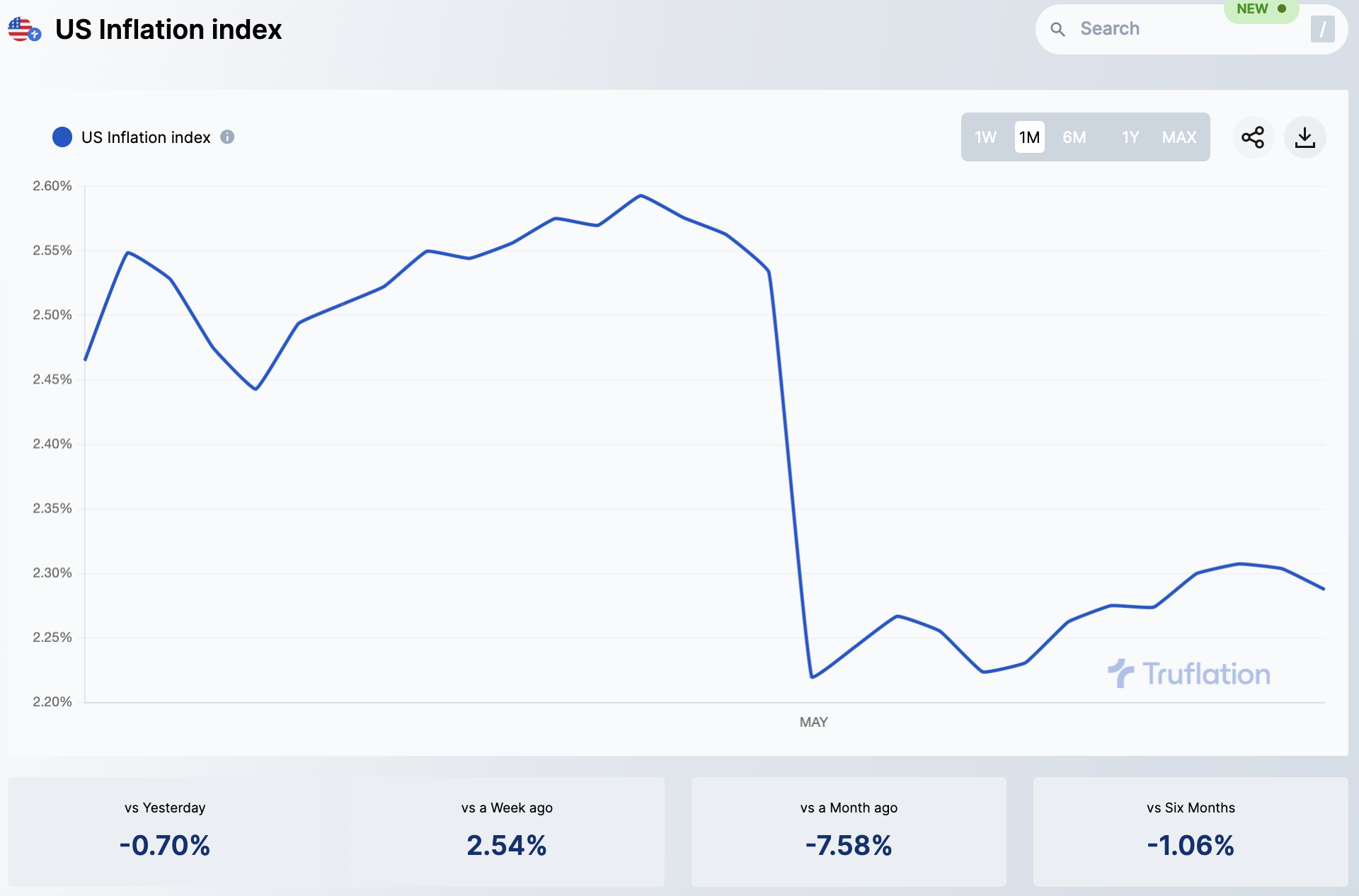Click the US flag logo icon
The height and width of the screenshot is (896, 1359).
[23, 30]
